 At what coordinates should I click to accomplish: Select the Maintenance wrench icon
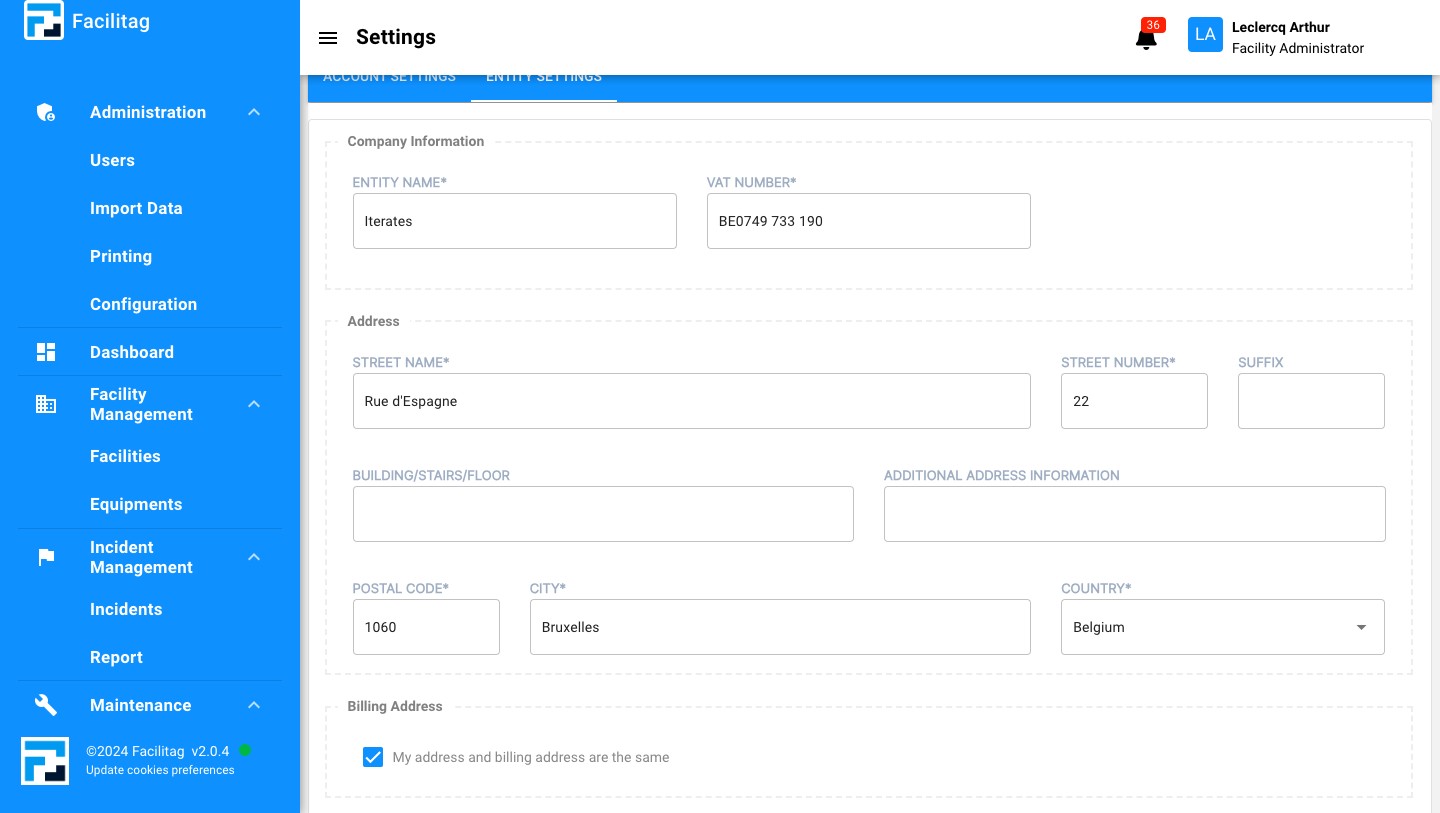[x=46, y=705]
